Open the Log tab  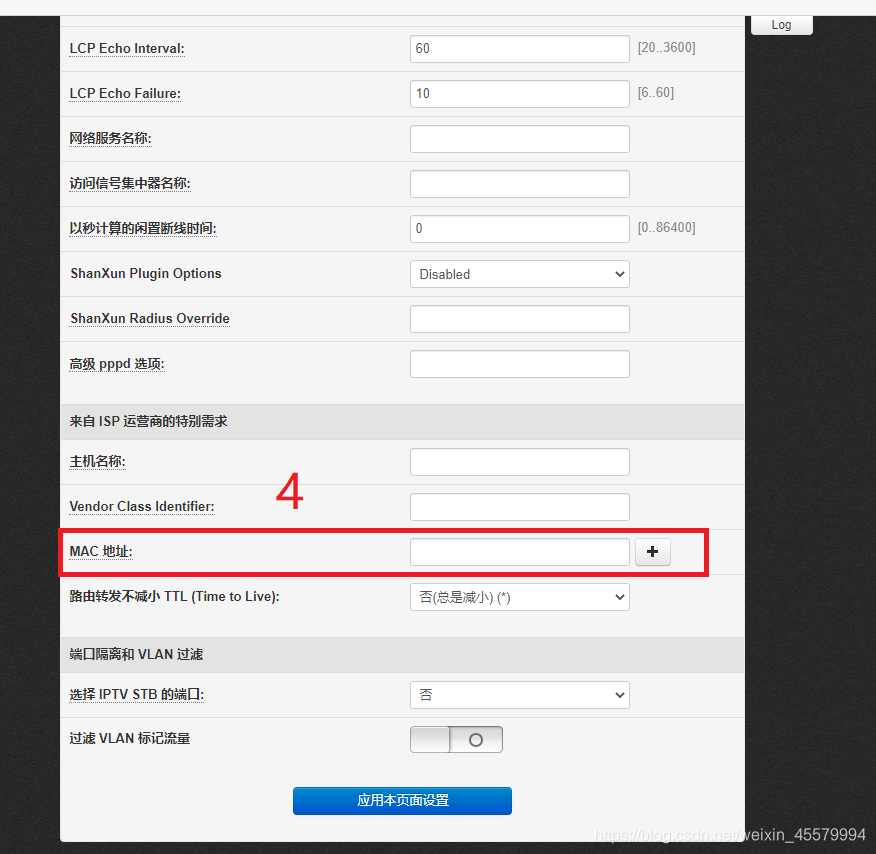782,25
